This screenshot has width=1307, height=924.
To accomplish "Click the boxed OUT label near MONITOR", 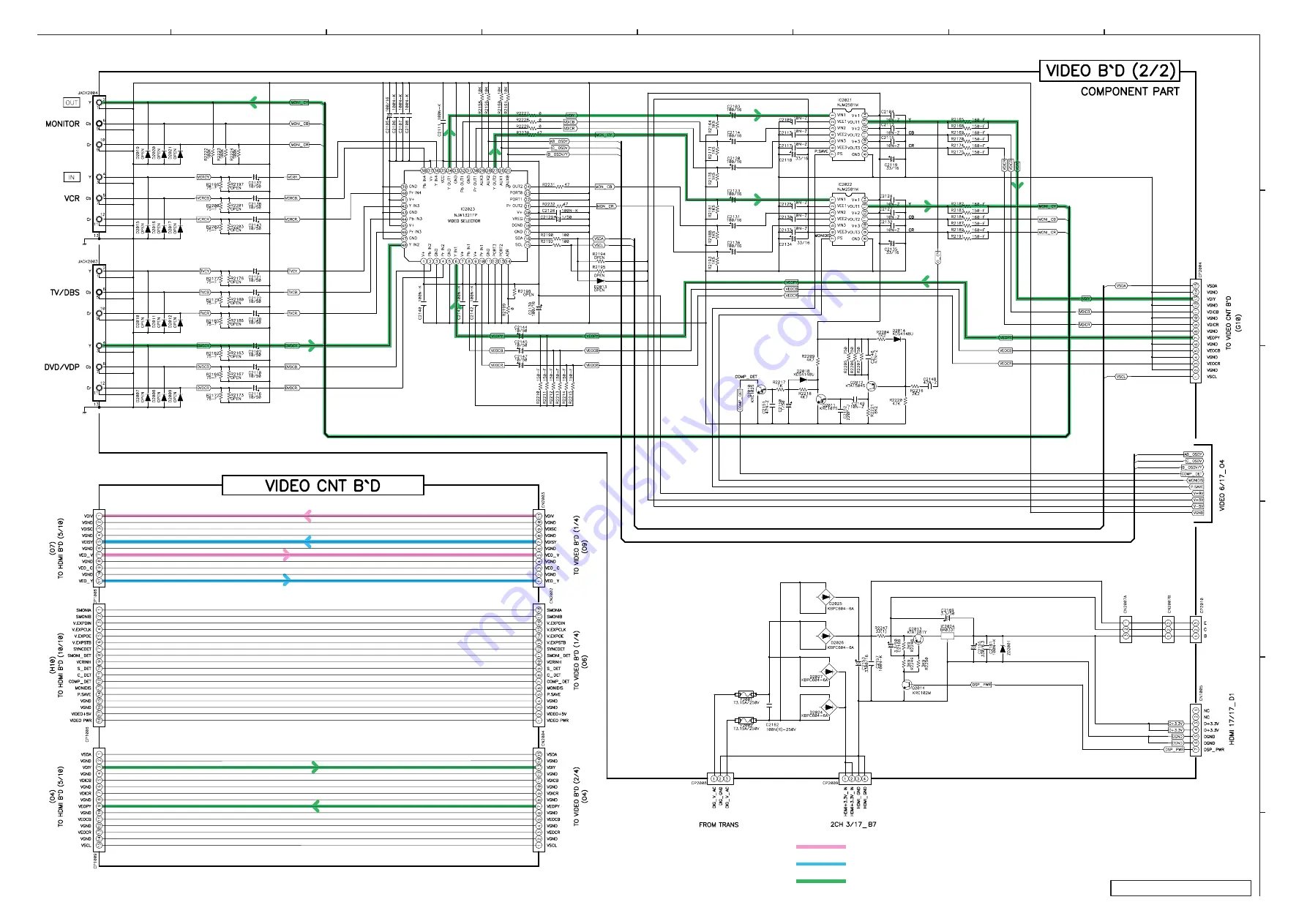I will 72,102.
